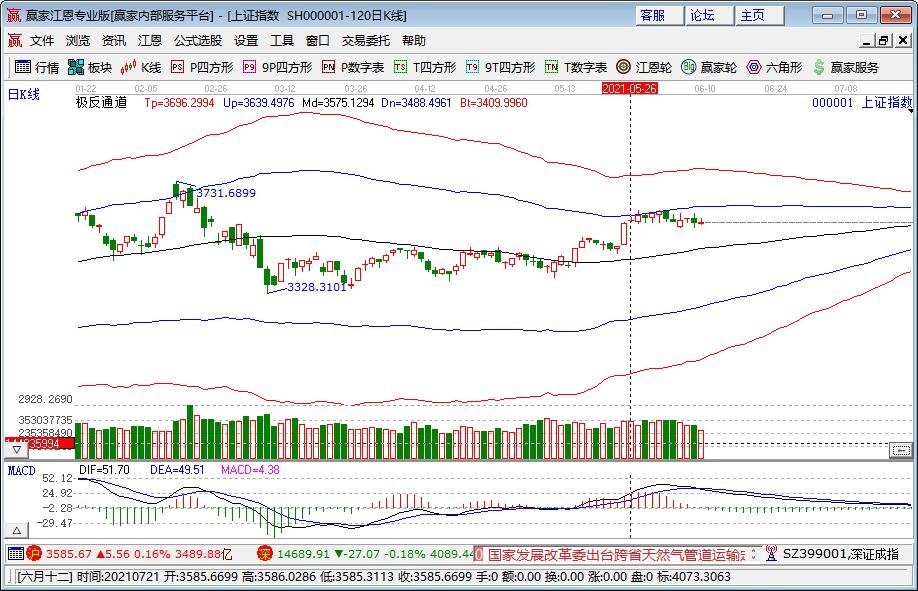Open the 六角形 hexagon tool
Image resolution: width=918 pixels, height=591 pixels.
click(774, 67)
